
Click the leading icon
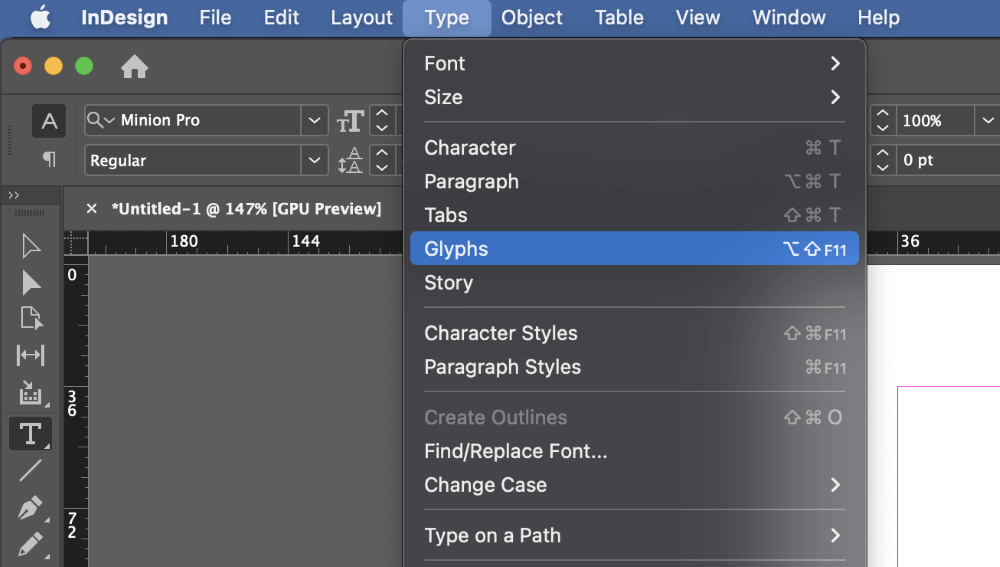coord(350,160)
